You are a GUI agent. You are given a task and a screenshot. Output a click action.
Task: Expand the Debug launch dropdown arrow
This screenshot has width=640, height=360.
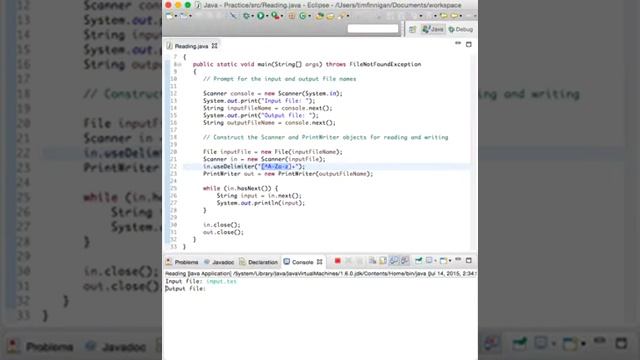(253, 16)
